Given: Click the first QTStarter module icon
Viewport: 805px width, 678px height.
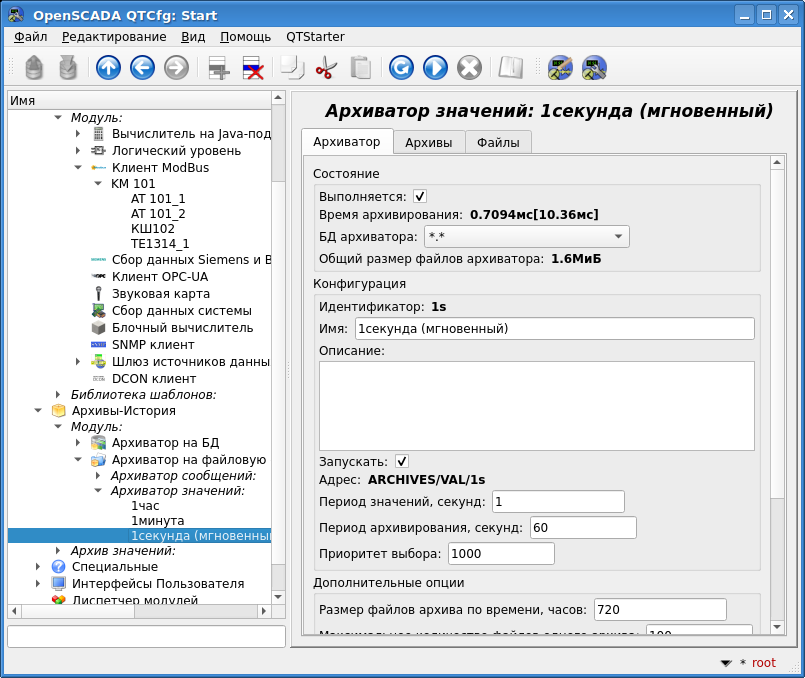Looking at the screenshot, I should [560, 68].
